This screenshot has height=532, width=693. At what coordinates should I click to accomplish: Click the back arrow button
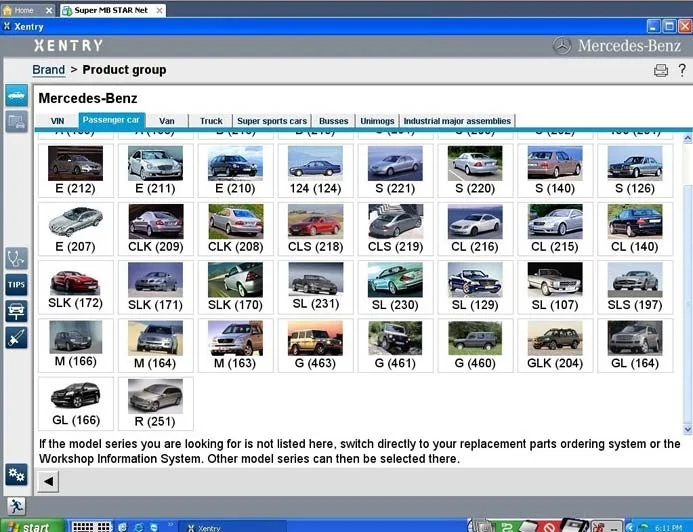tap(48, 481)
